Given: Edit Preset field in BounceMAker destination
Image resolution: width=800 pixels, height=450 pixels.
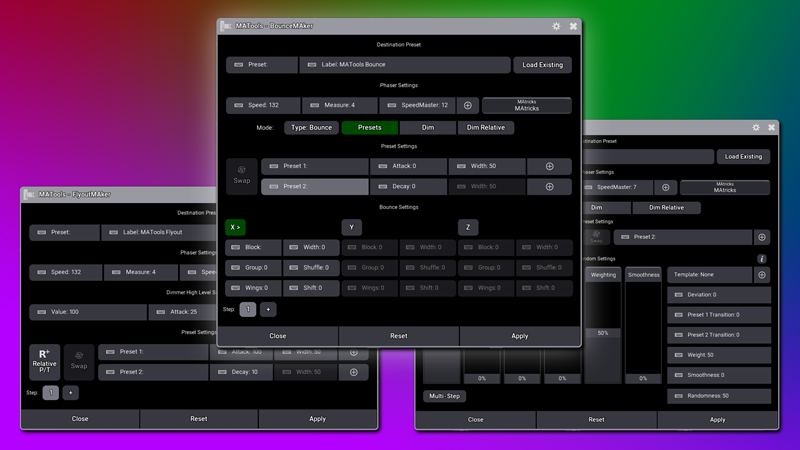Looking at the screenshot, I should (262, 65).
